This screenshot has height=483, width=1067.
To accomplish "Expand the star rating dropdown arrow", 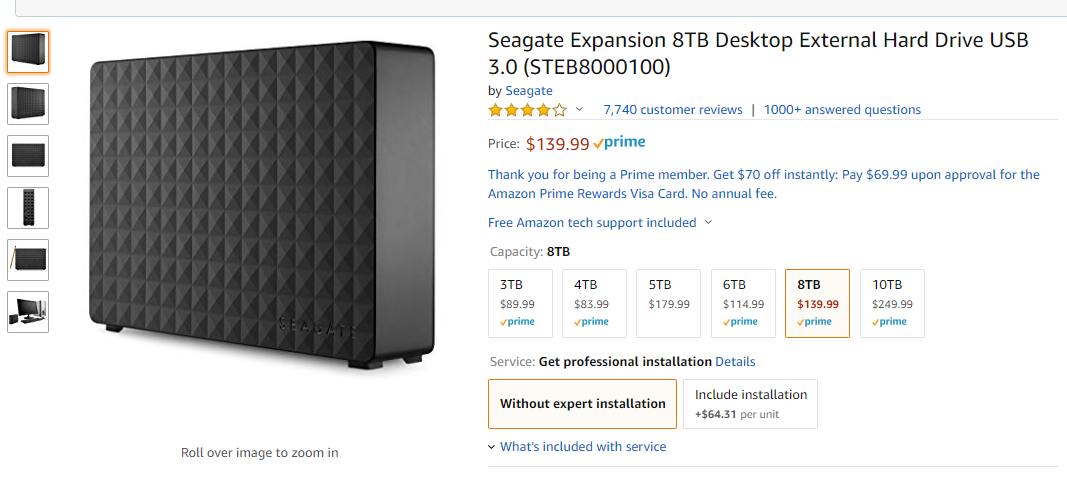I will tap(579, 110).
